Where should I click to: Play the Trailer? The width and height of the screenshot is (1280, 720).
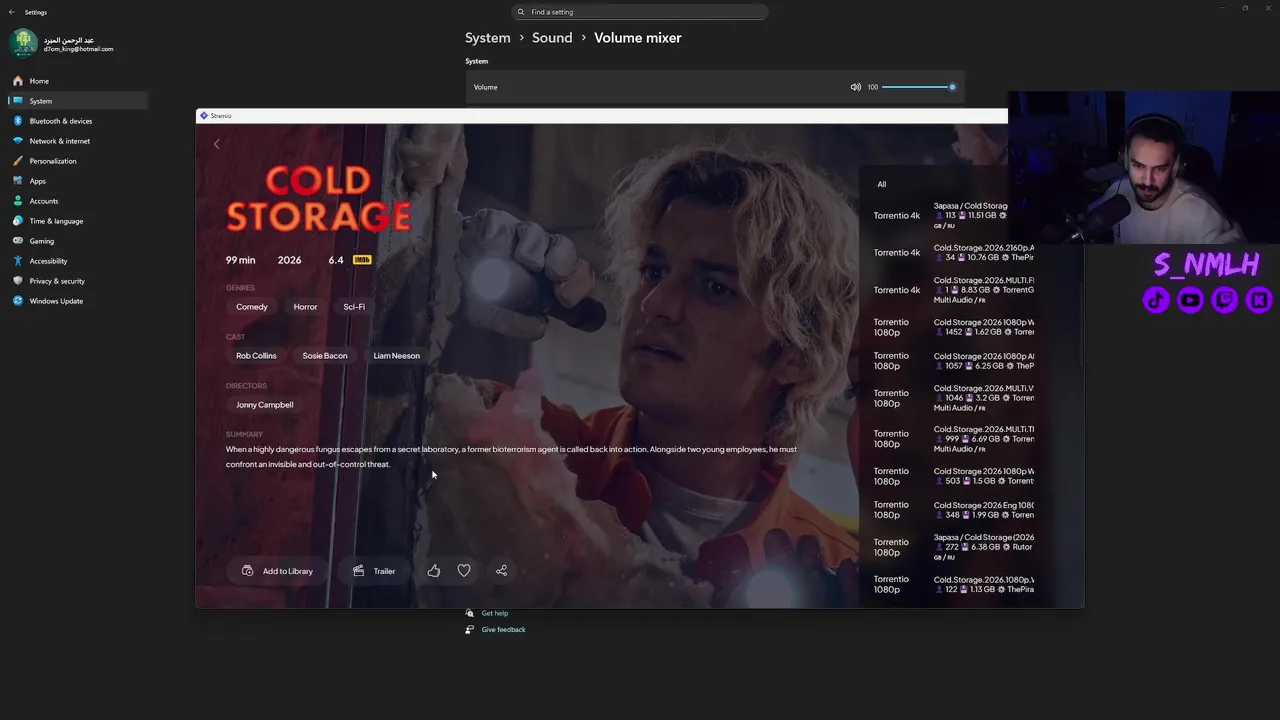(374, 571)
